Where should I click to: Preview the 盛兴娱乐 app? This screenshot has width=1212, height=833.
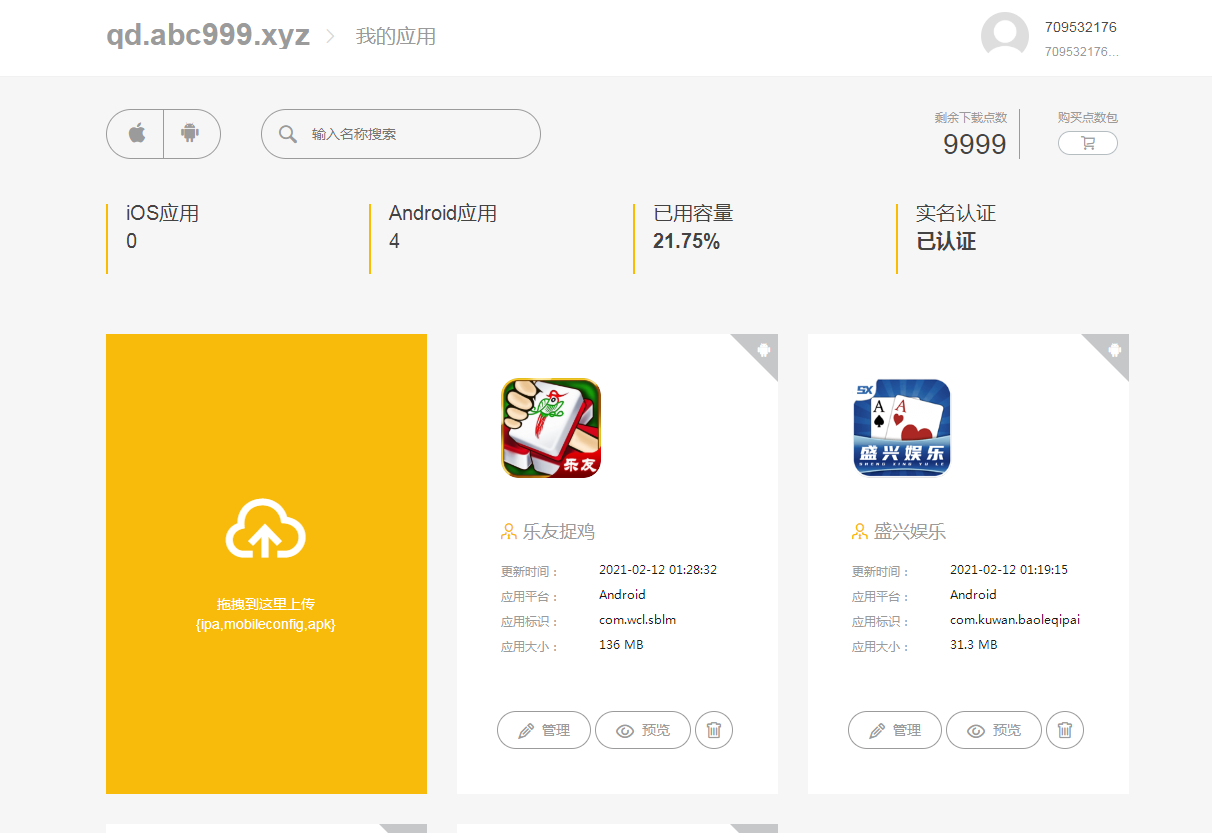point(994,730)
